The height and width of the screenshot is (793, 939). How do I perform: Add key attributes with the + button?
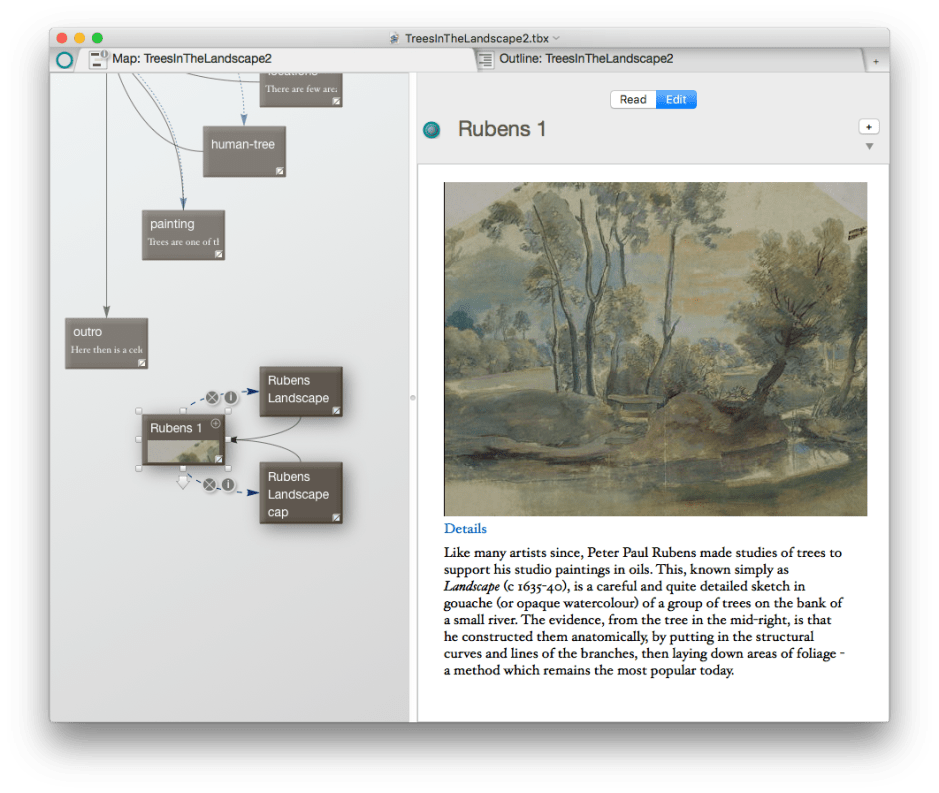coord(869,127)
